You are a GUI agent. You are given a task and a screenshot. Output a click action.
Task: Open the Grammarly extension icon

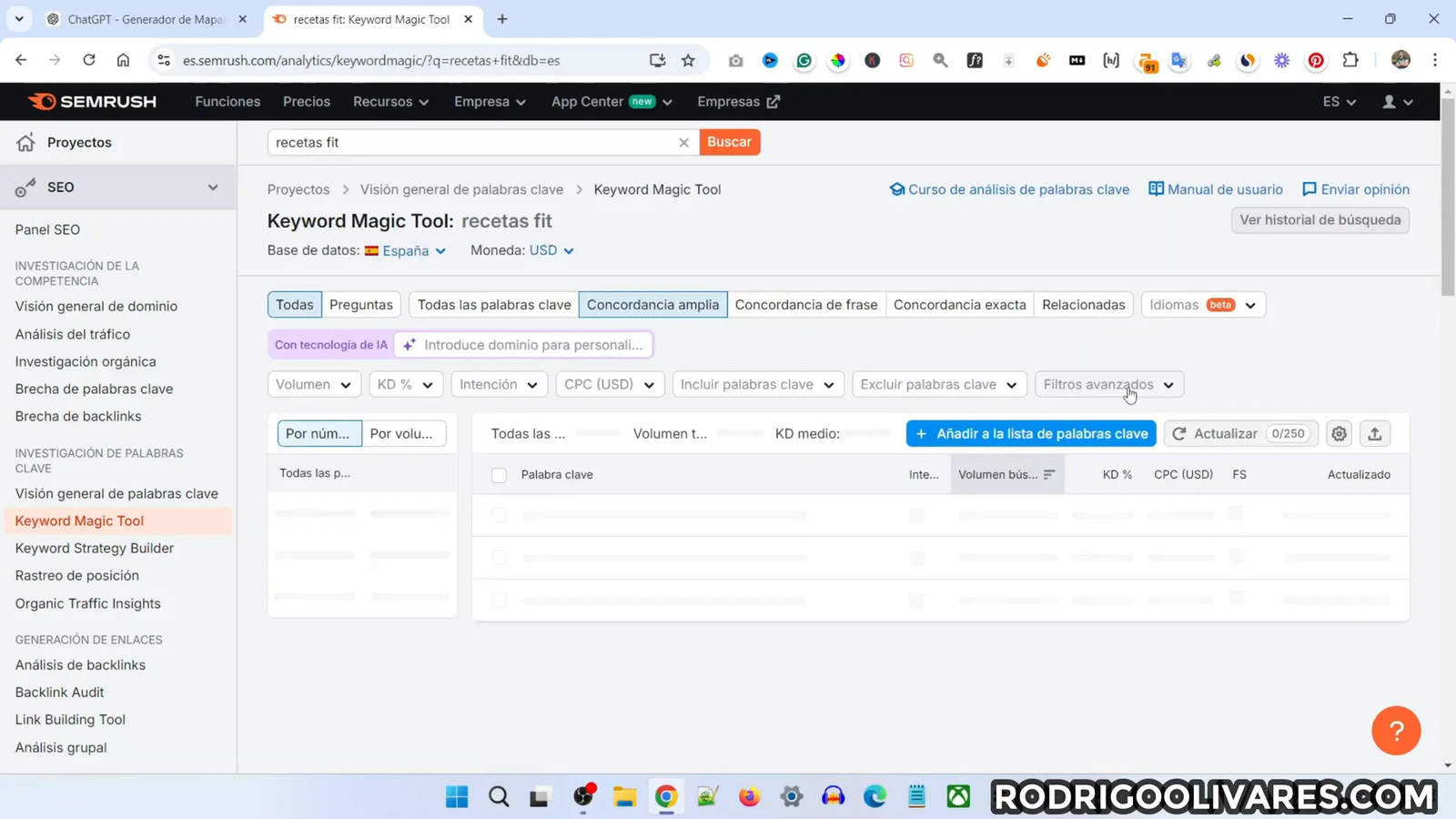(x=804, y=60)
